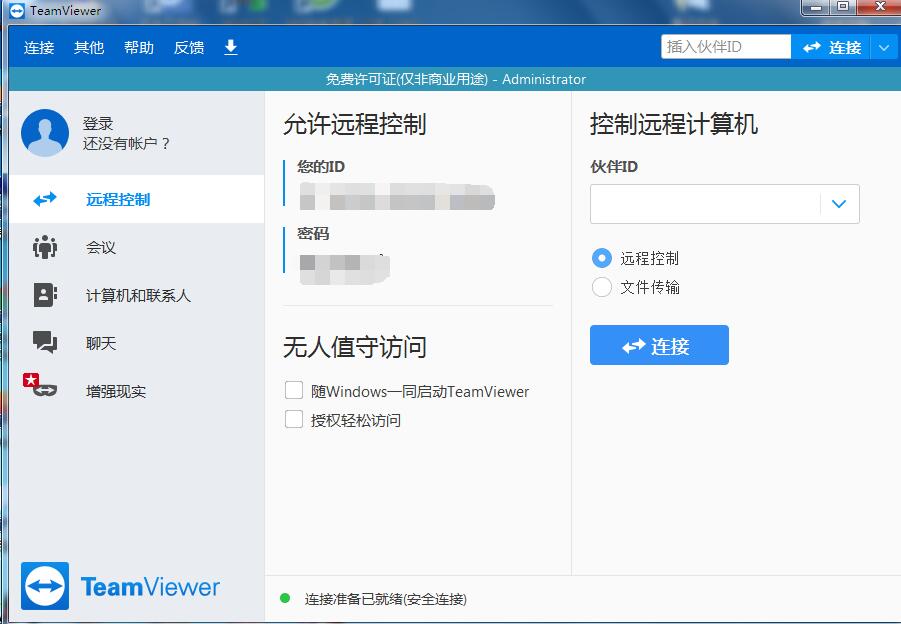Image resolution: width=901 pixels, height=624 pixels.
Task: Minimize the TeamViewer window
Action: (815, 7)
